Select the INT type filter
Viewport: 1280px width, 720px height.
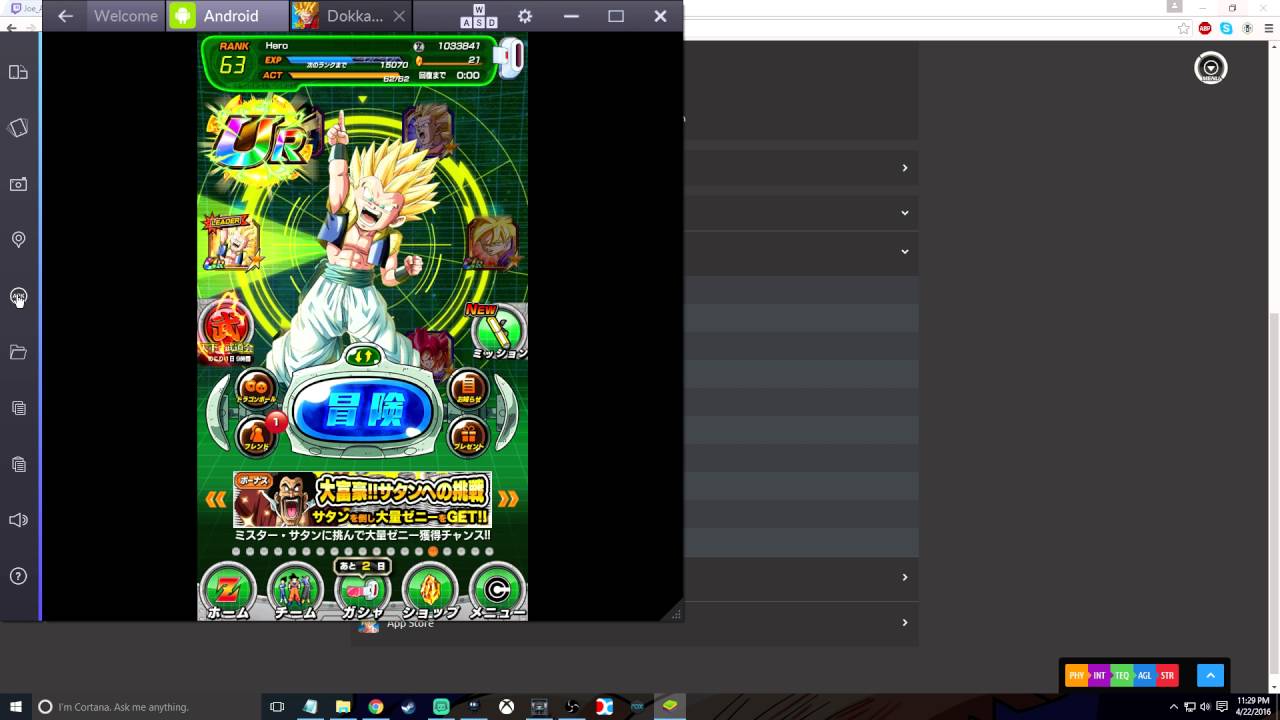click(1099, 676)
